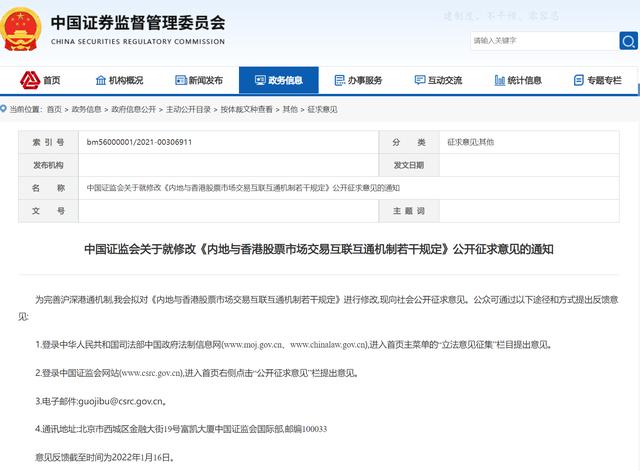Click the 主题词 label cell
The height and width of the screenshot is (471, 640).
point(409,211)
